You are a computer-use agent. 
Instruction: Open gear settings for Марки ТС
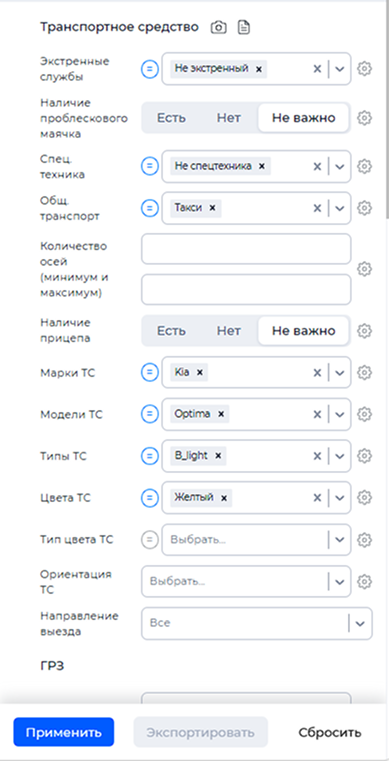(x=364, y=373)
